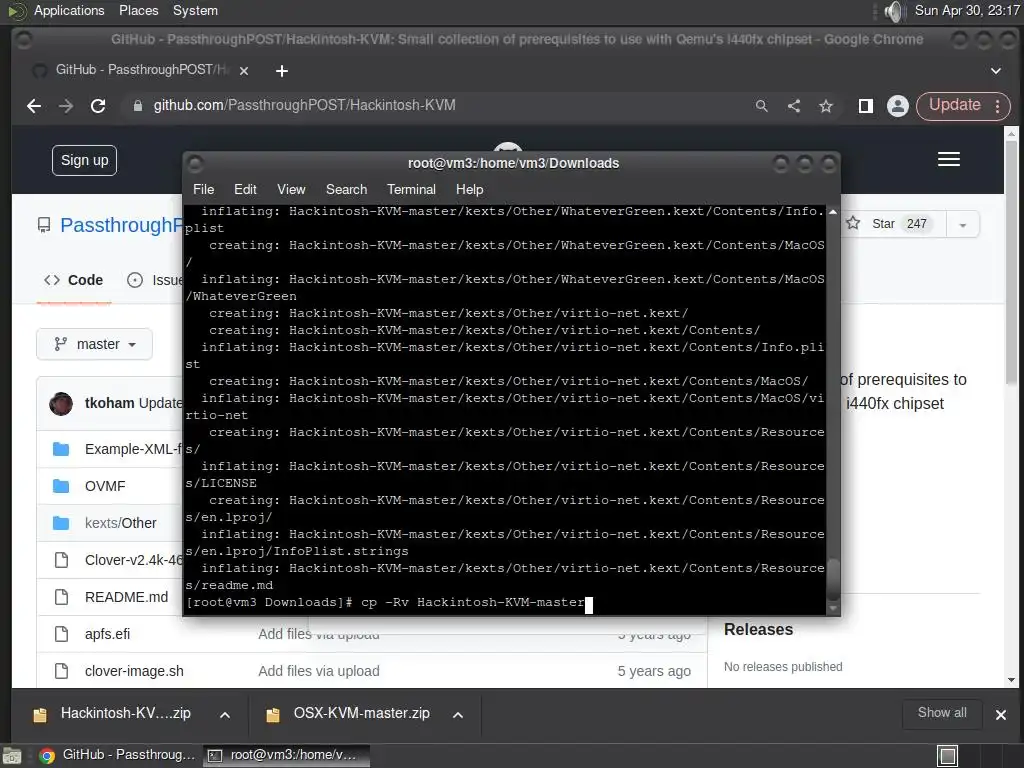Click Chrome forward arrow
The height and width of the screenshot is (768, 1024).
[66, 106]
